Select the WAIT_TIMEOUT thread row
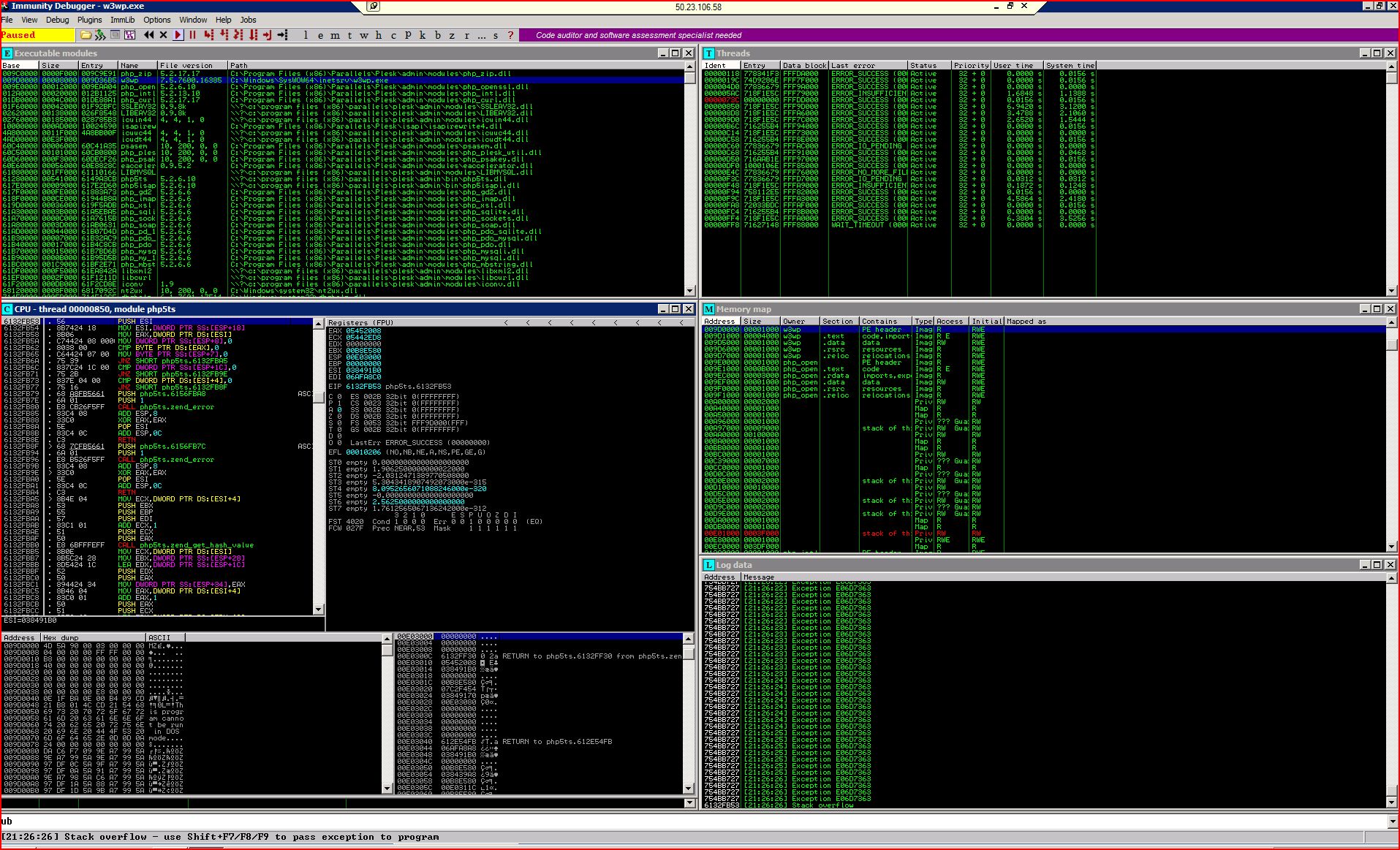This screenshot has height=850, width=1400. [898, 224]
